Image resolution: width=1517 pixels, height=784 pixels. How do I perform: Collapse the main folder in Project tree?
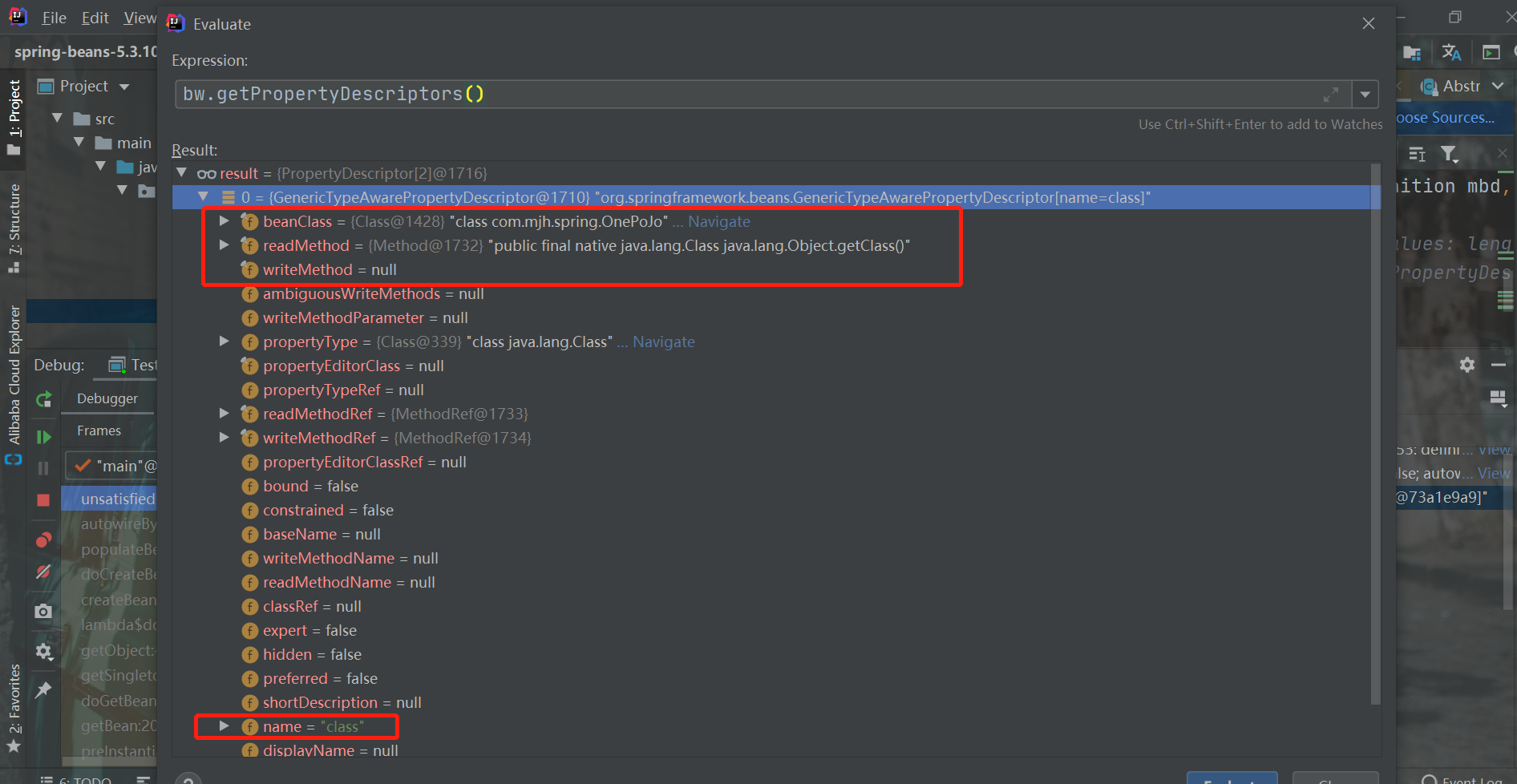(79, 143)
